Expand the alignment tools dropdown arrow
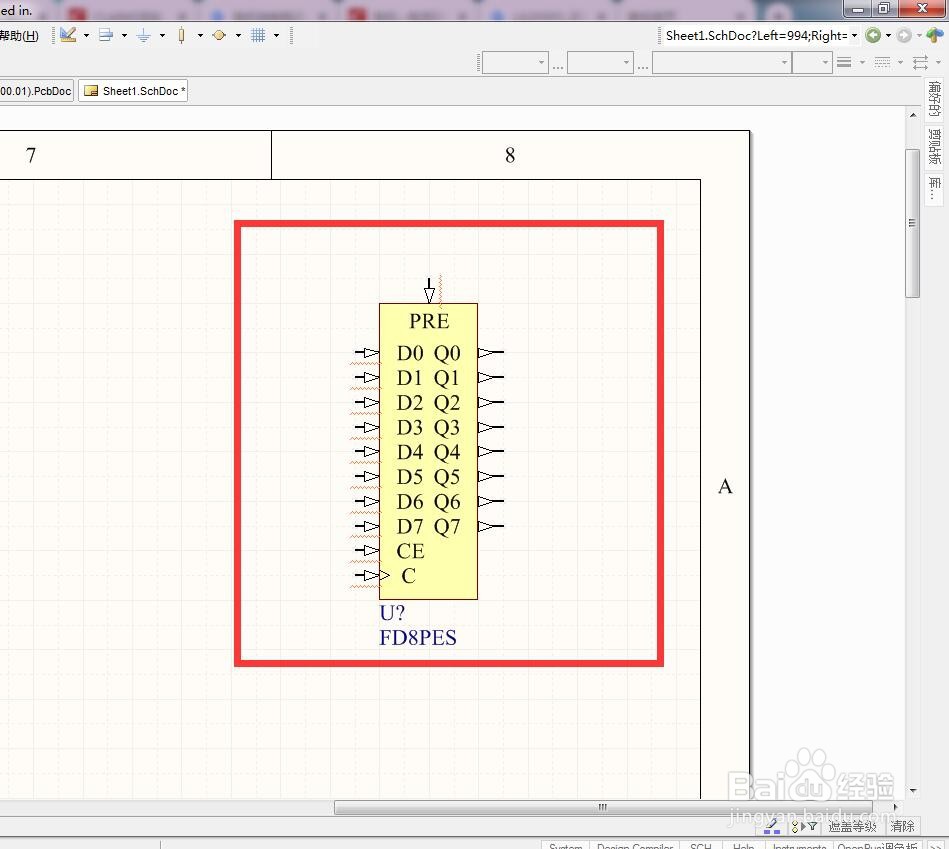 point(125,36)
